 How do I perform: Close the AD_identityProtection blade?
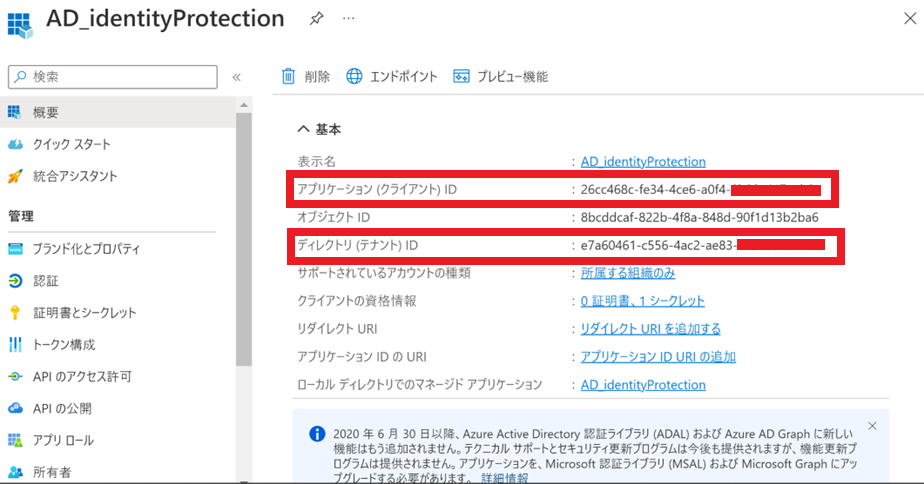pos(910,18)
